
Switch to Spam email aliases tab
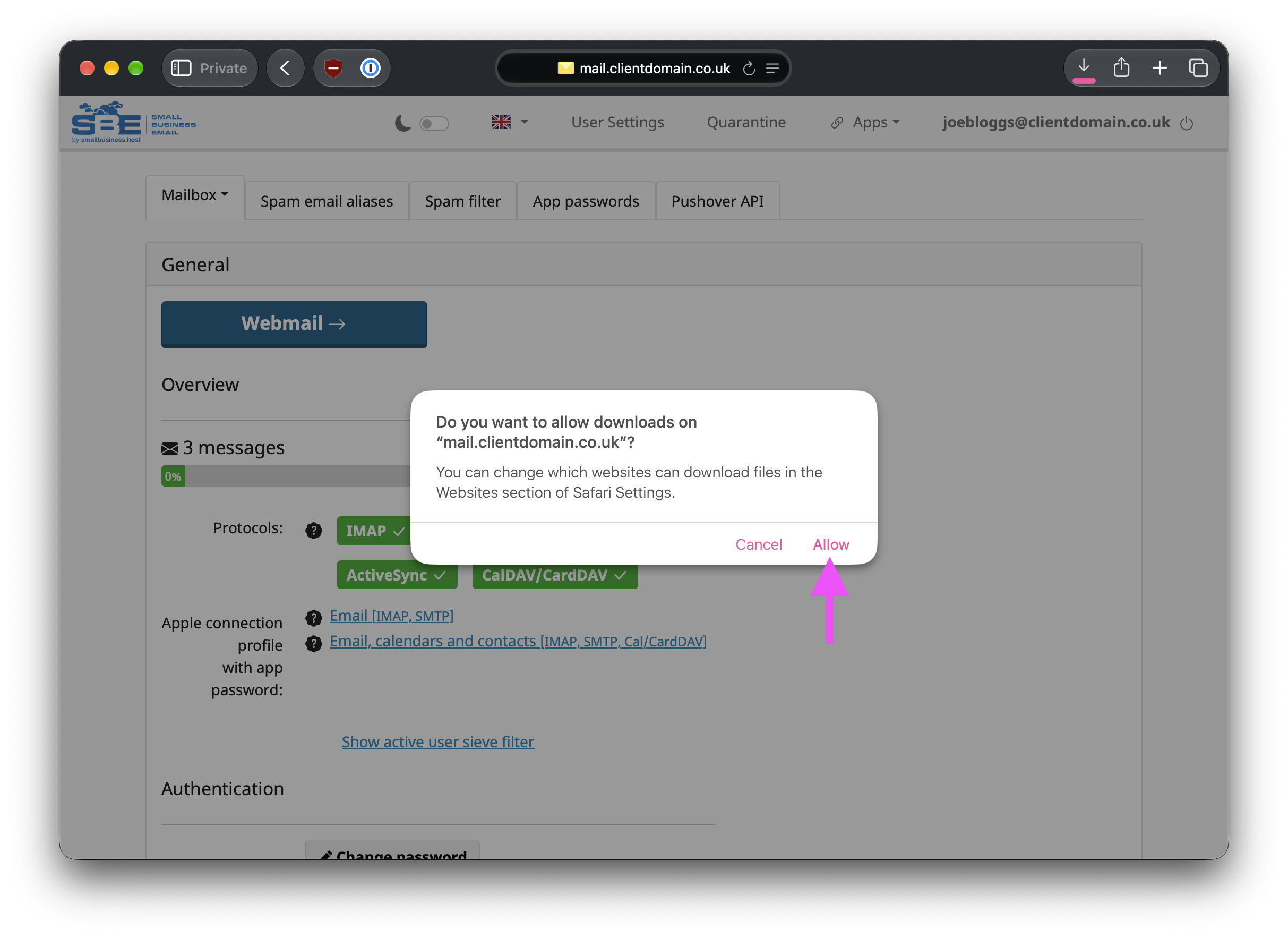click(x=327, y=201)
